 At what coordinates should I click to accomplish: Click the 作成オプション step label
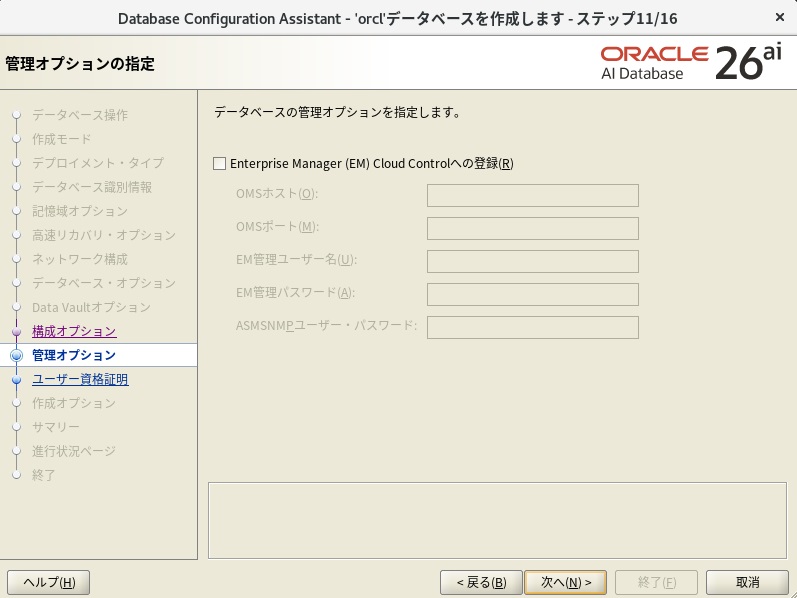pyautogui.click(x=74, y=403)
